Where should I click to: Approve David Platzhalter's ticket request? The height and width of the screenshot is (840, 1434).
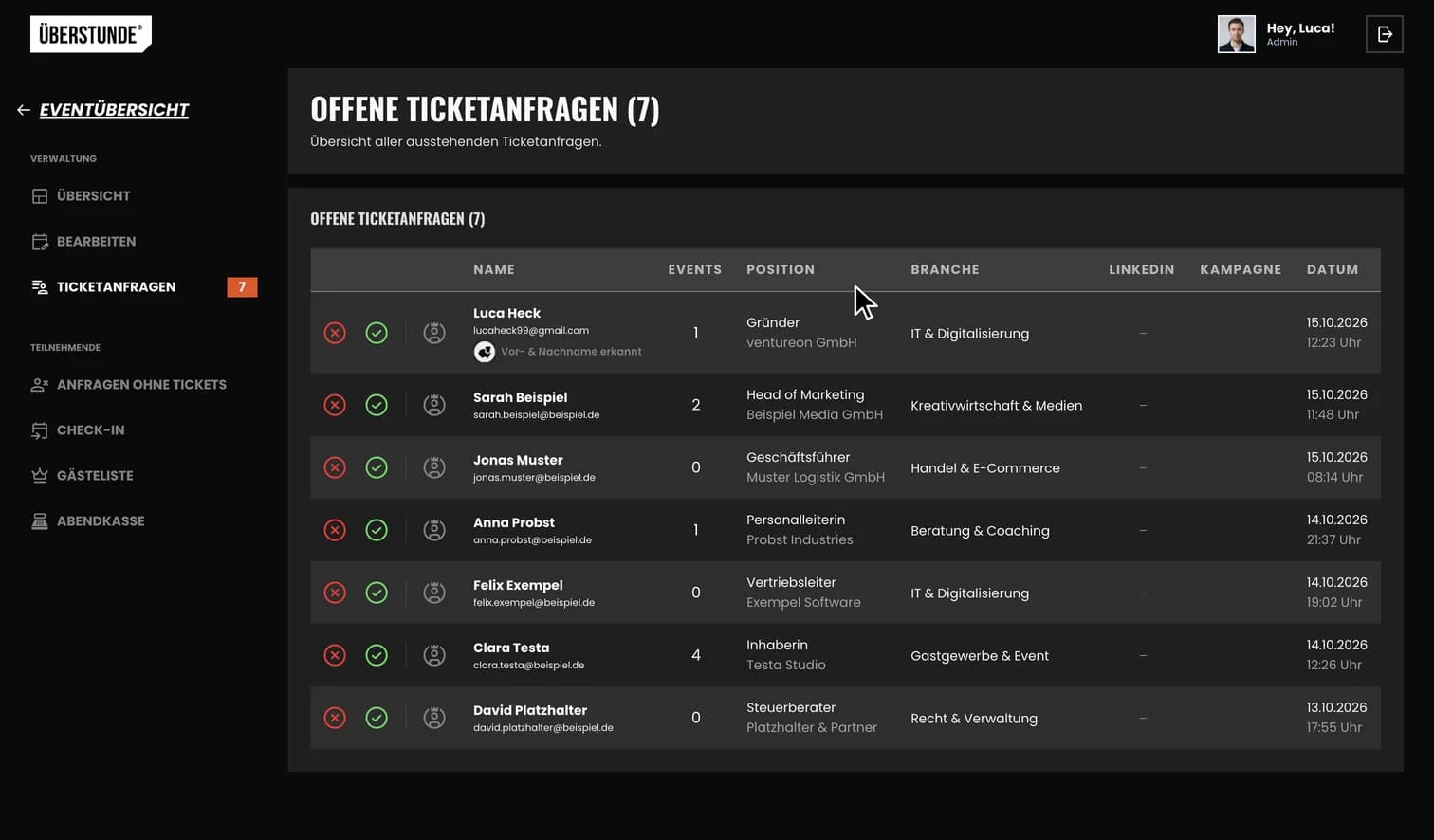point(377,718)
